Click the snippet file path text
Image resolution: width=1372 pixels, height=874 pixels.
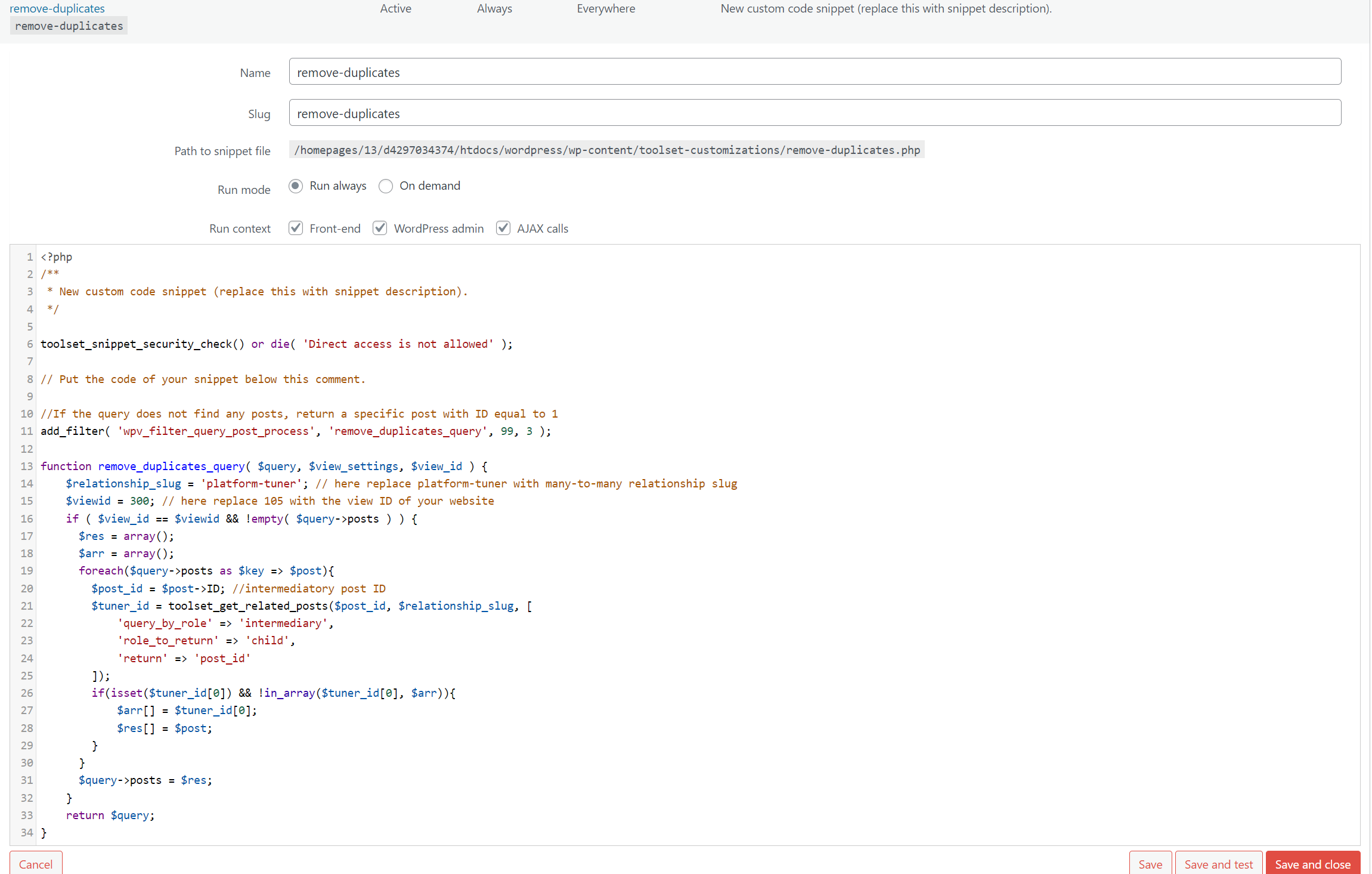click(x=607, y=150)
